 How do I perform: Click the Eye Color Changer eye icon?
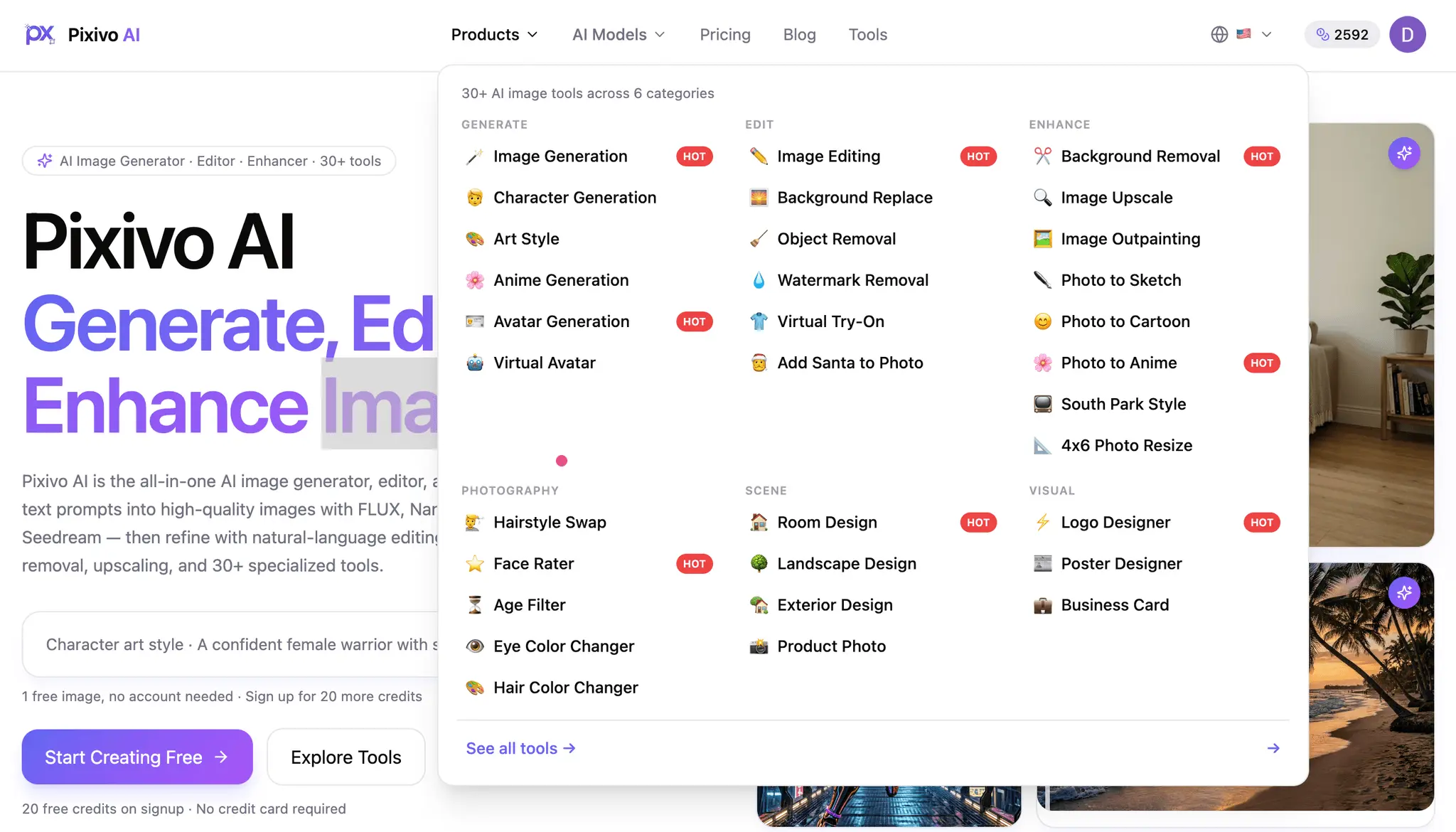[x=474, y=646]
